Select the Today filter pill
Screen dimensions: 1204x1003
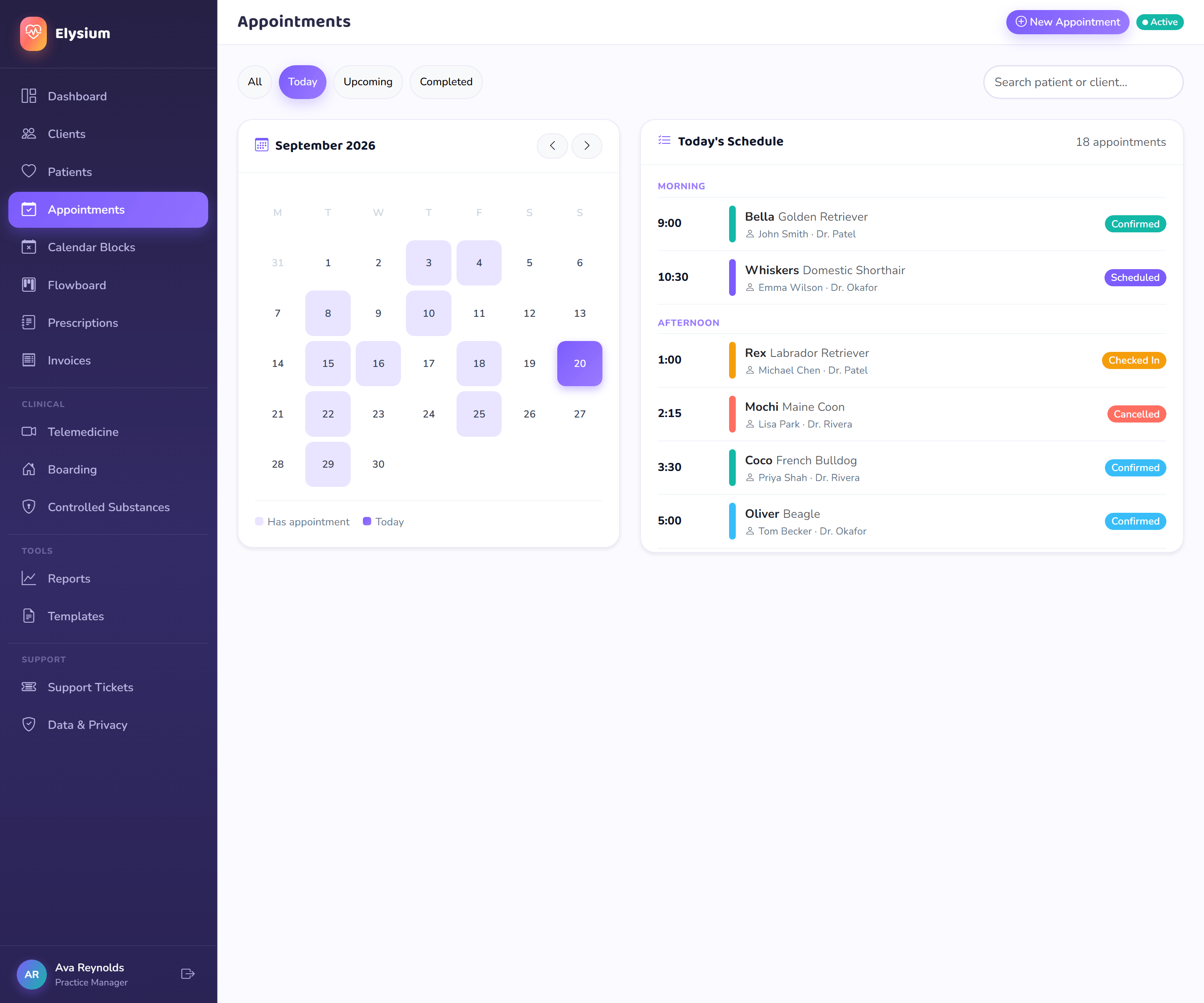[x=302, y=82]
